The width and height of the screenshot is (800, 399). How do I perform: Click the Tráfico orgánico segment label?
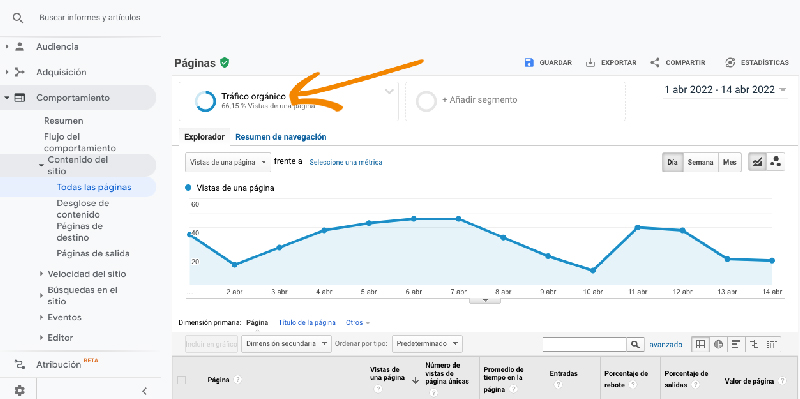point(253,96)
